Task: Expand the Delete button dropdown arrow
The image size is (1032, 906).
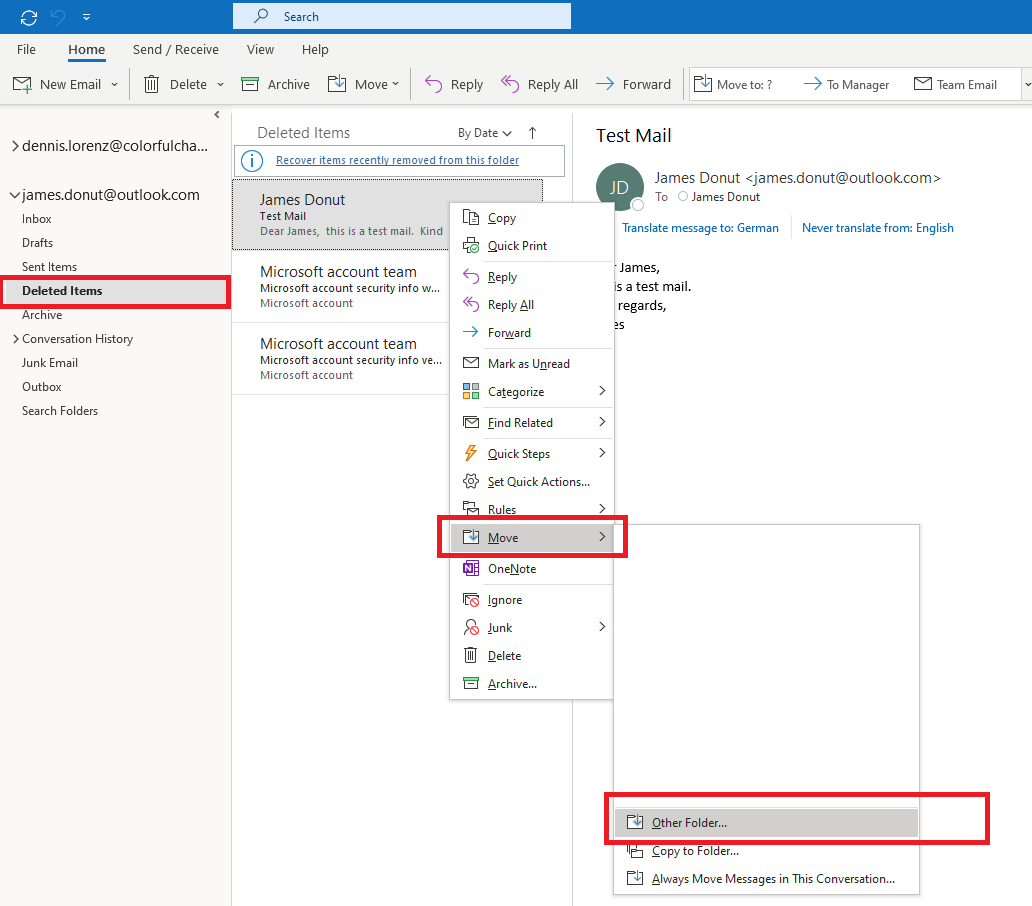Action: tap(220, 84)
